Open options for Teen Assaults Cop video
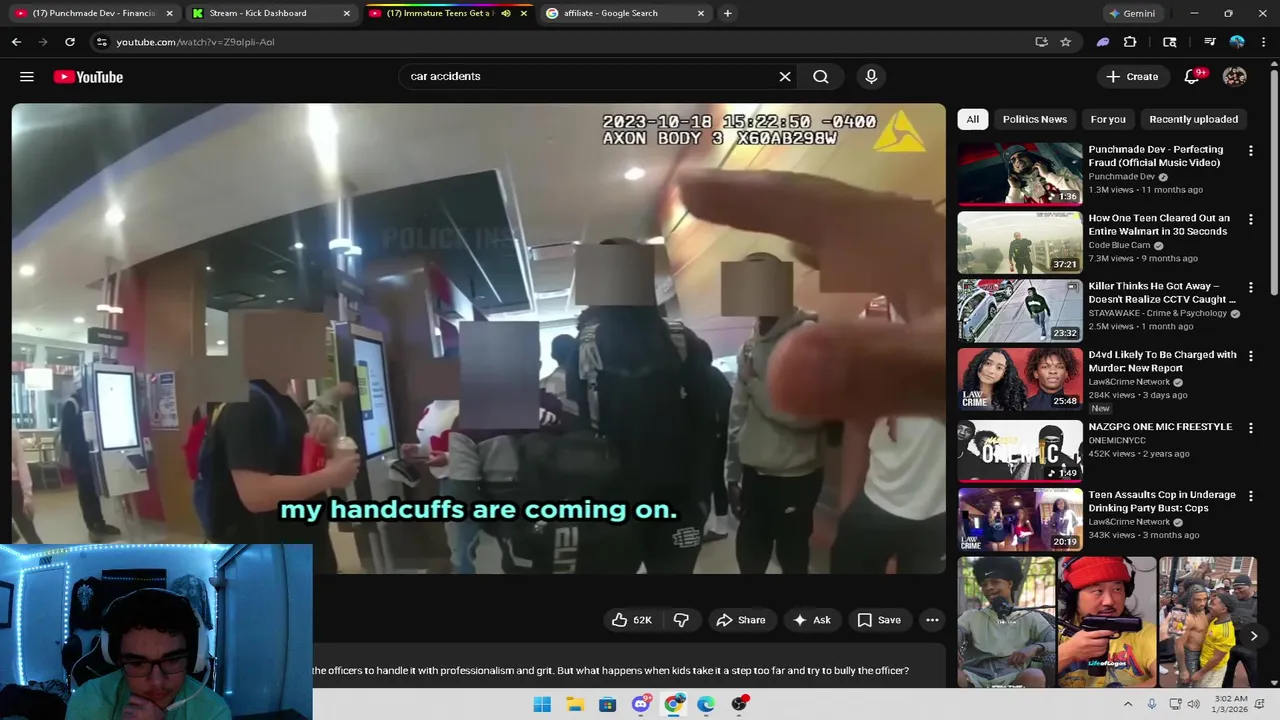Viewport: 1280px width, 720px height. tap(1250, 496)
